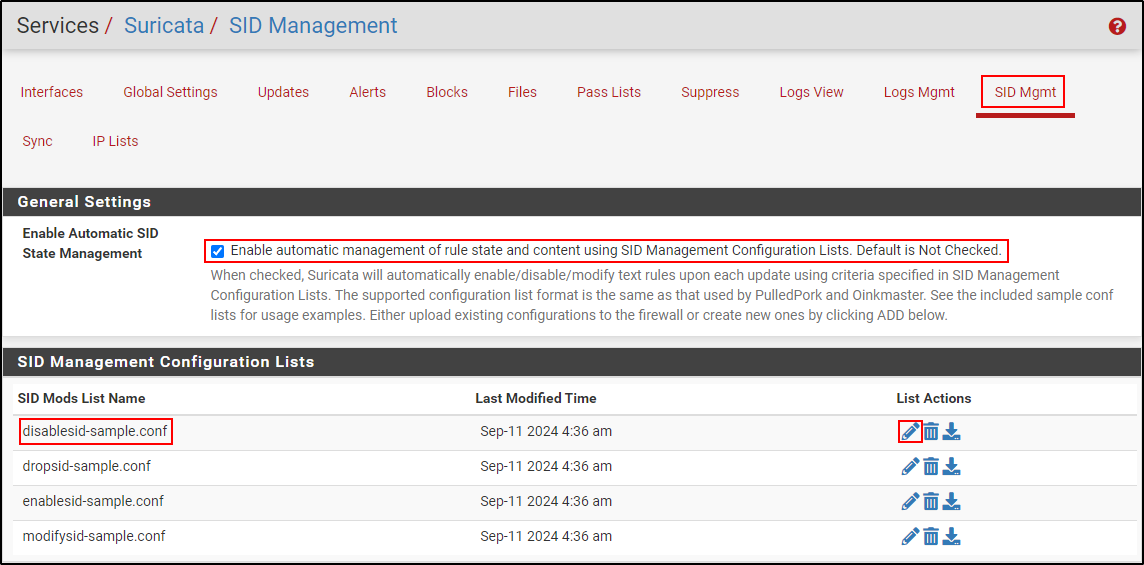Open the Global Settings tab
Image resolution: width=1144 pixels, height=565 pixels.
[170, 93]
